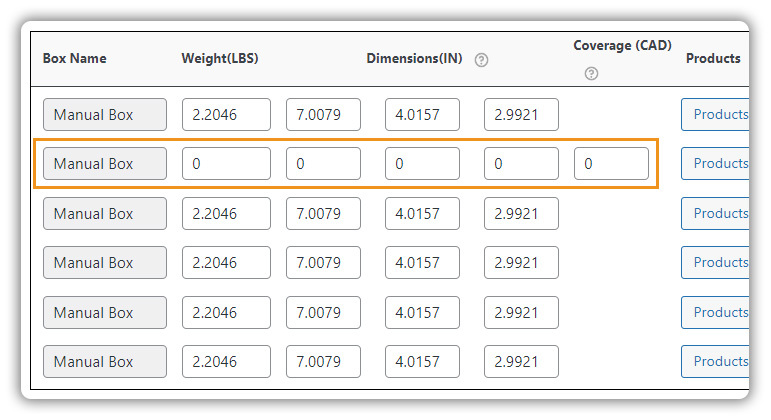Image resolution: width=771 pixels, height=420 pixels.
Task: Select the Weight(LBS) column header
Action: point(220,59)
